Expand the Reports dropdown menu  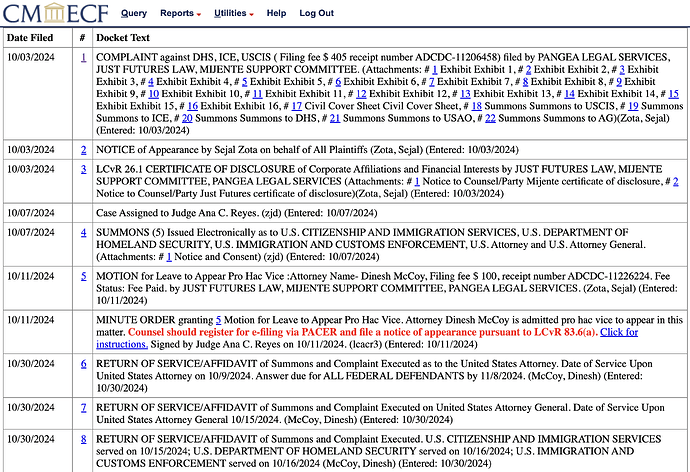point(180,13)
